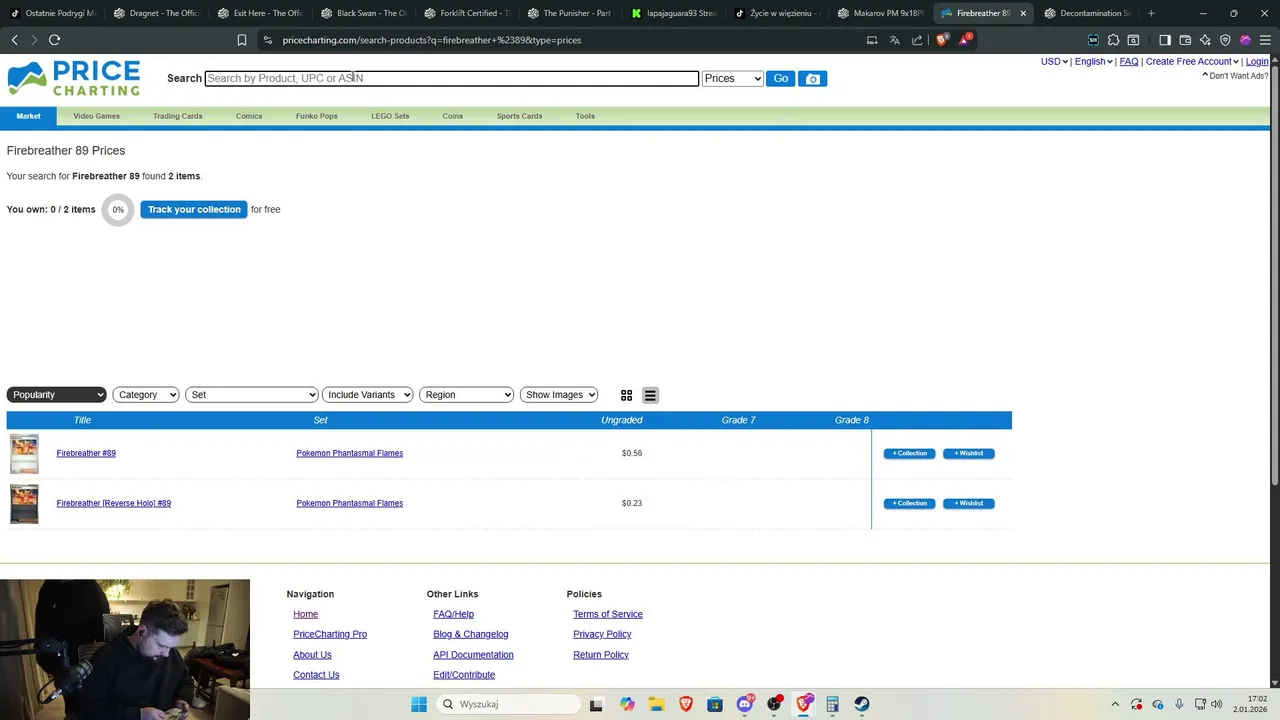
Task: Click the PriceCharting logo
Action: click(x=74, y=79)
